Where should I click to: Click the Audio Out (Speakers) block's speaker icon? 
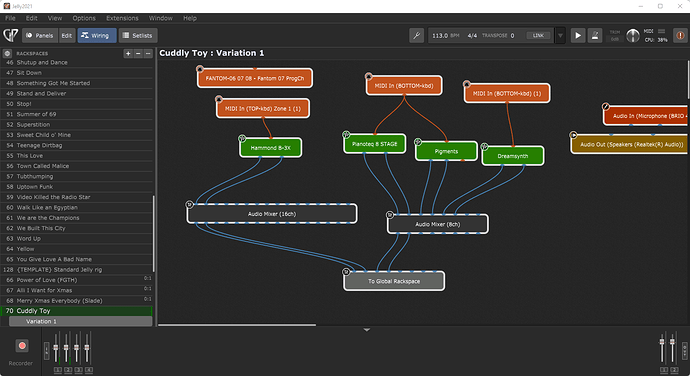(x=573, y=135)
